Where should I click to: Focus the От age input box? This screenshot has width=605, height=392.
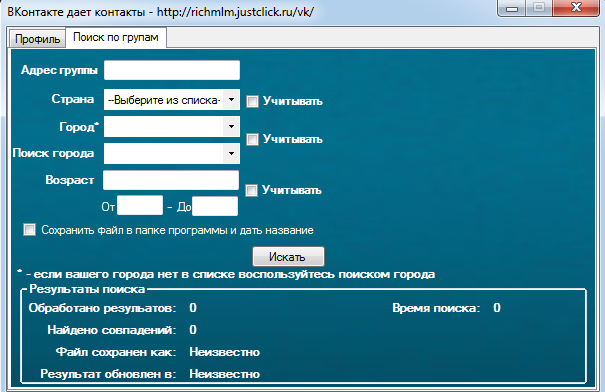point(140,206)
